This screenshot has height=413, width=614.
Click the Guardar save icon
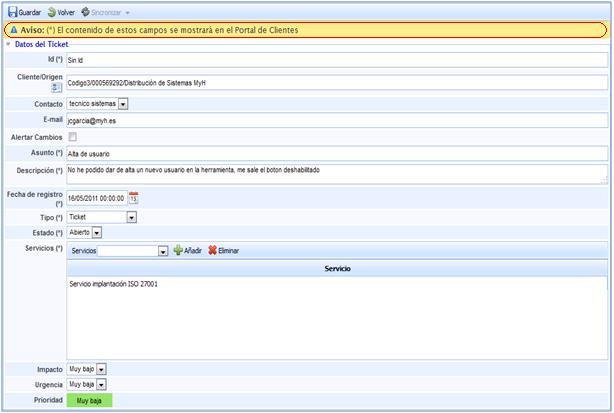11,12
